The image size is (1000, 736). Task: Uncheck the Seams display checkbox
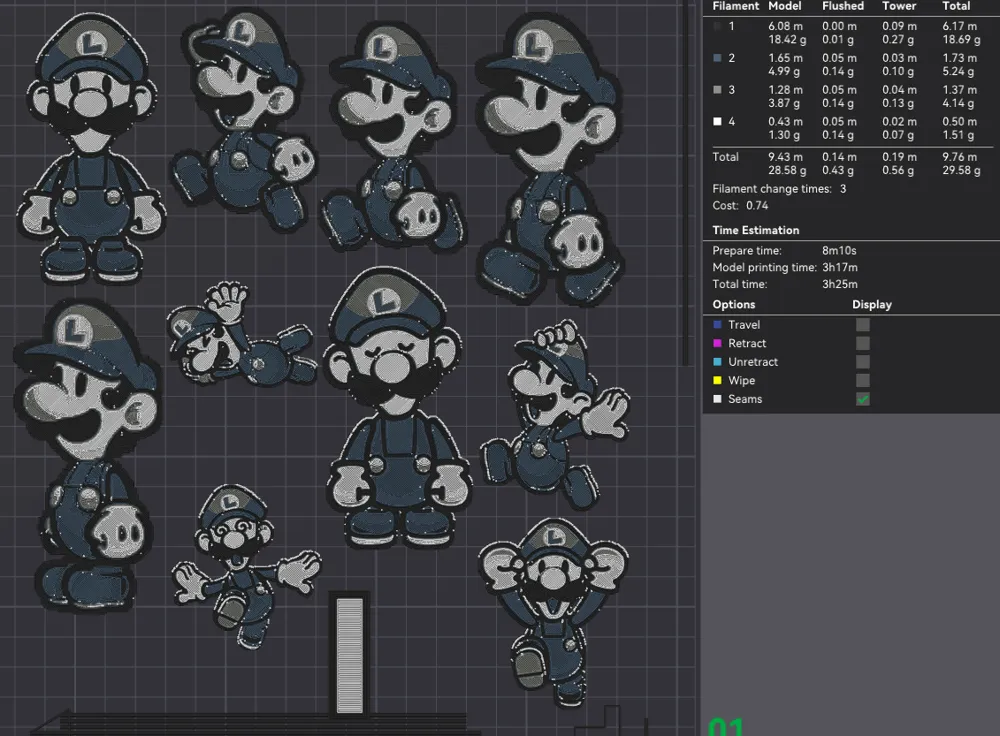862,399
